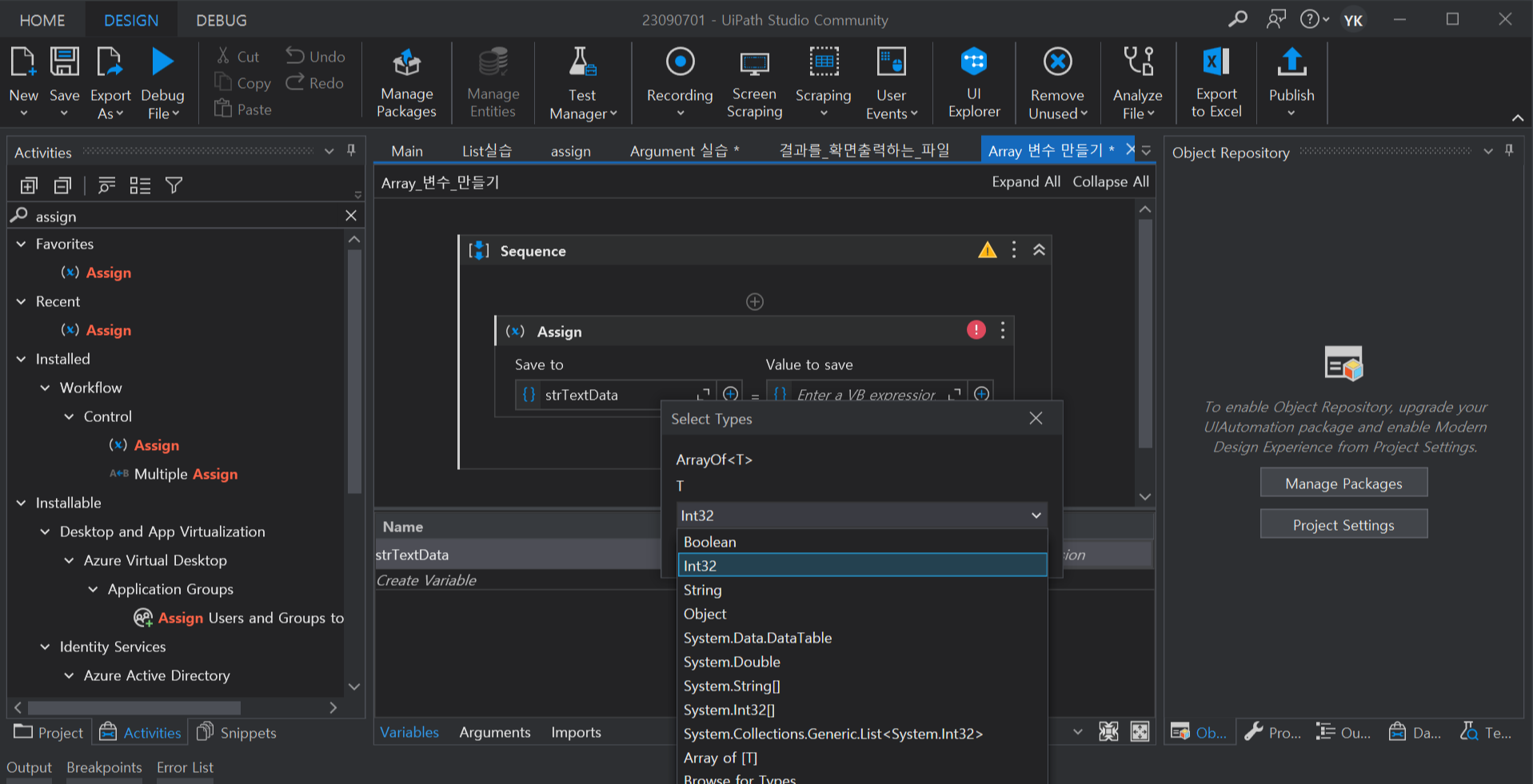Viewport: 1533px width, 784px height.
Task: Click the New file icon
Action: (x=23, y=62)
